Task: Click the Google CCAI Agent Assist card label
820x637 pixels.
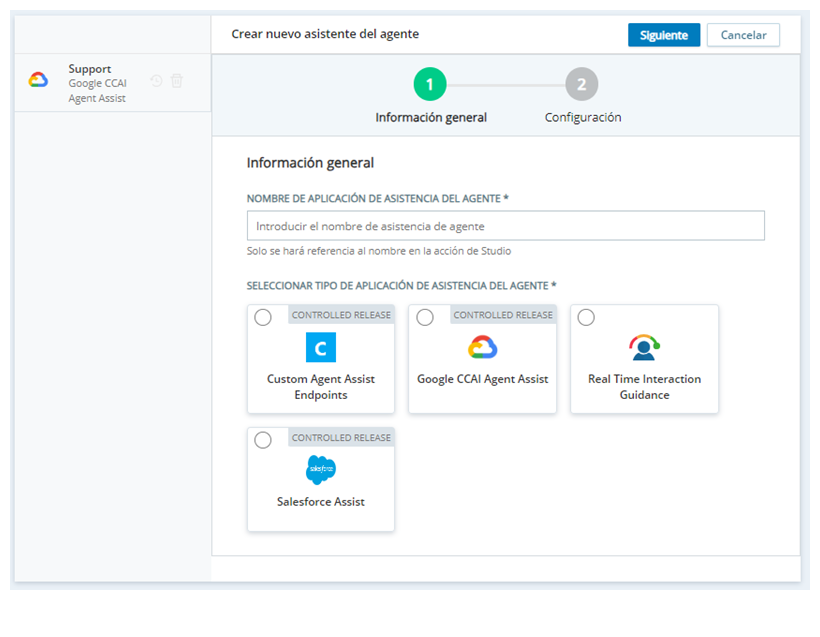Action: pyautogui.click(x=482, y=379)
